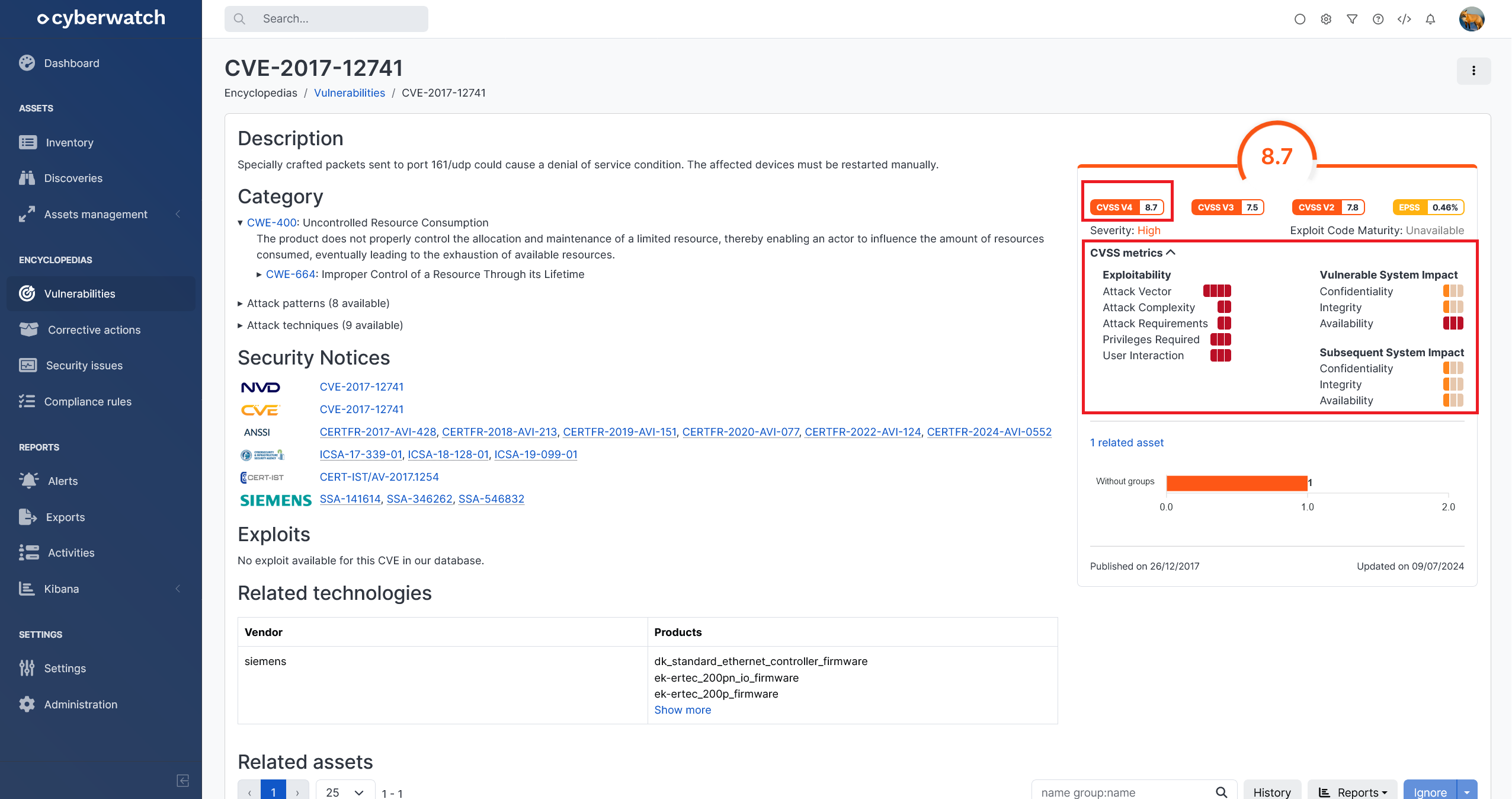Open the notifications bell

click(x=1430, y=19)
